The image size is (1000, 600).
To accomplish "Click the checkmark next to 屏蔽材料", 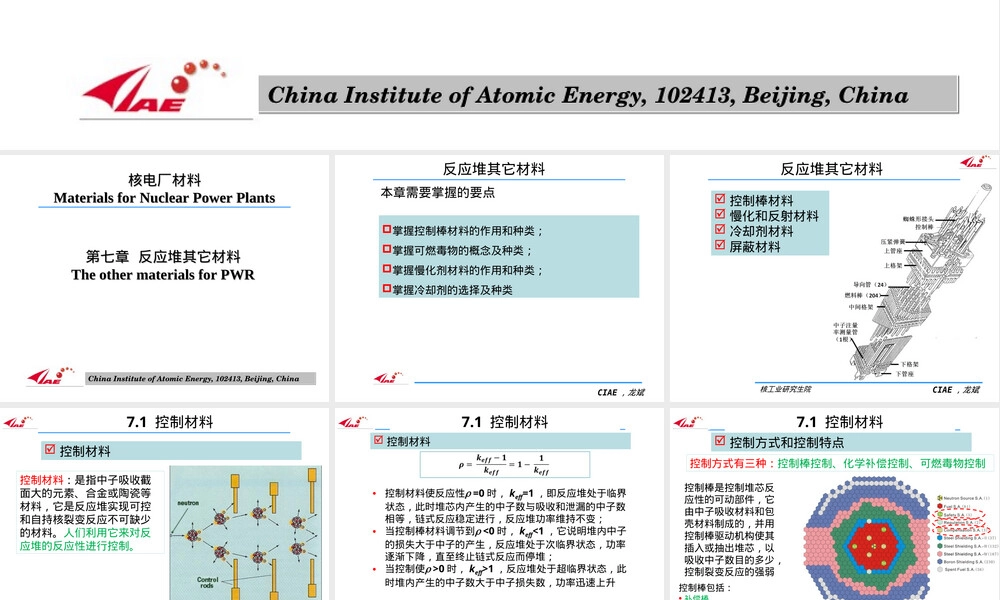I will click(720, 245).
